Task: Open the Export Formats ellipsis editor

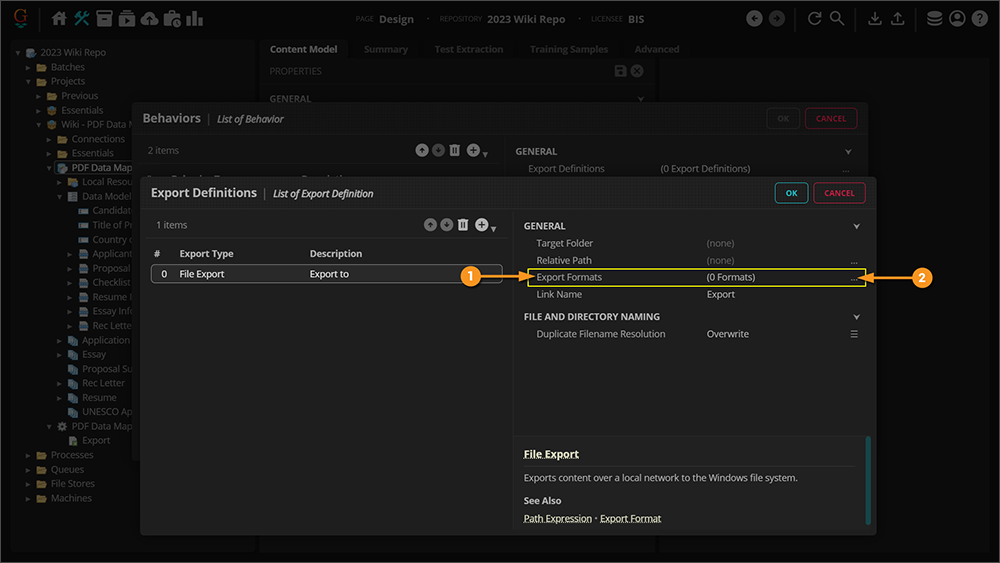Action: click(x=854, y=278)
